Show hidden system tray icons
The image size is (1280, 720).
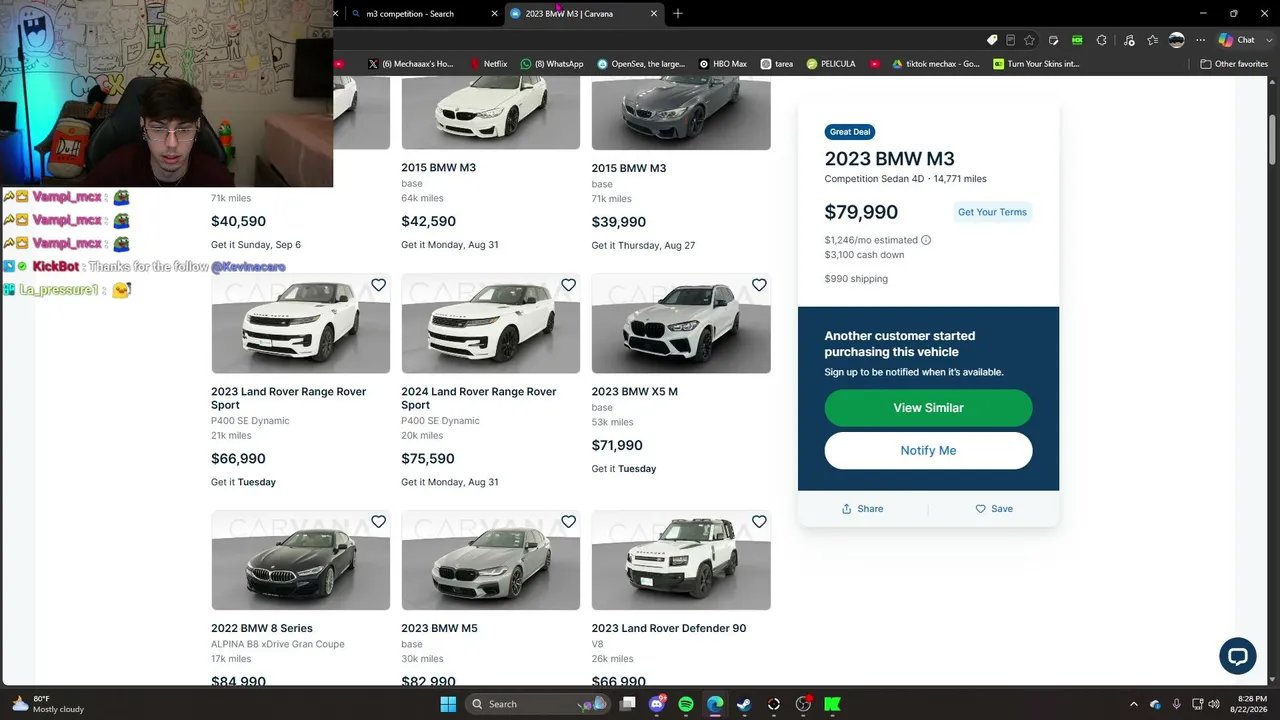[x=1133, y=704]
